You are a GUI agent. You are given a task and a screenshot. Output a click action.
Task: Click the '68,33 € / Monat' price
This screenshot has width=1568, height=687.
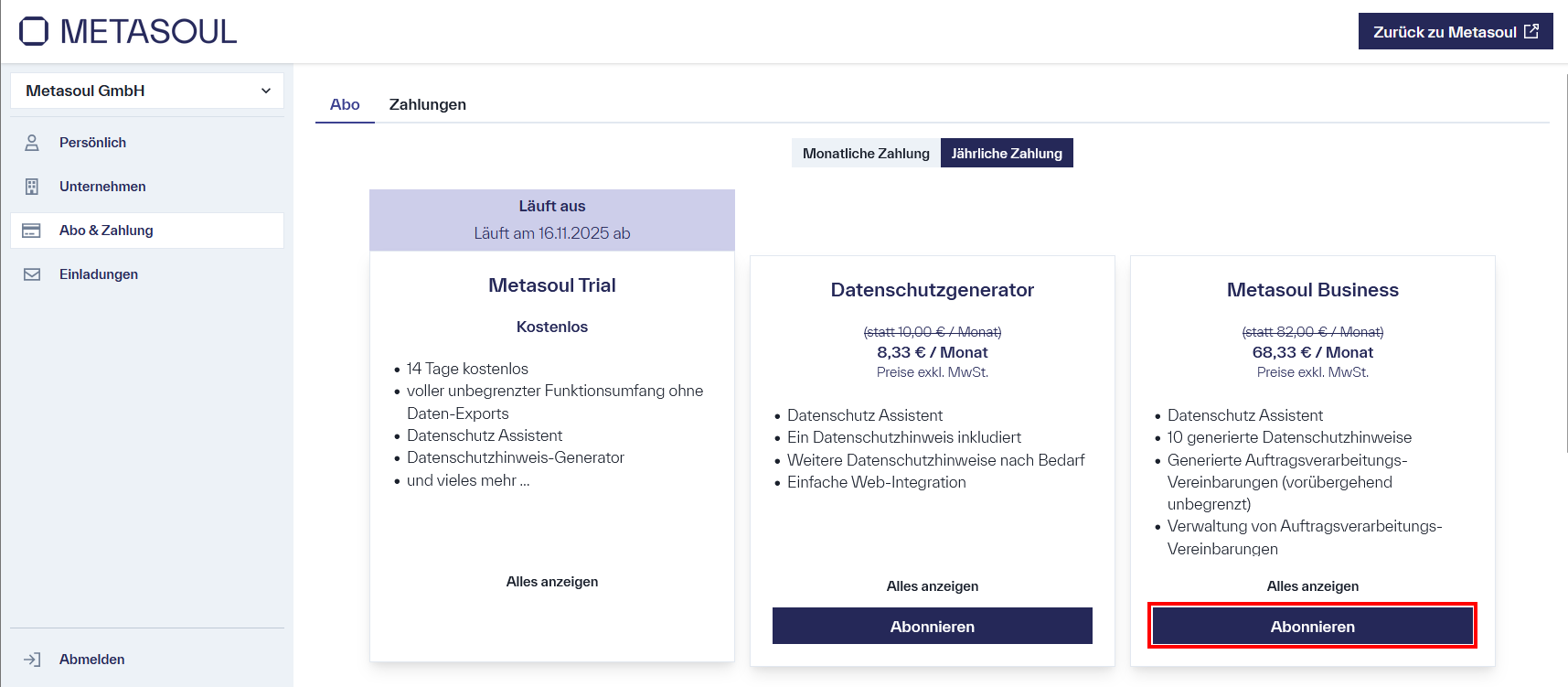tap(1313, 352)
